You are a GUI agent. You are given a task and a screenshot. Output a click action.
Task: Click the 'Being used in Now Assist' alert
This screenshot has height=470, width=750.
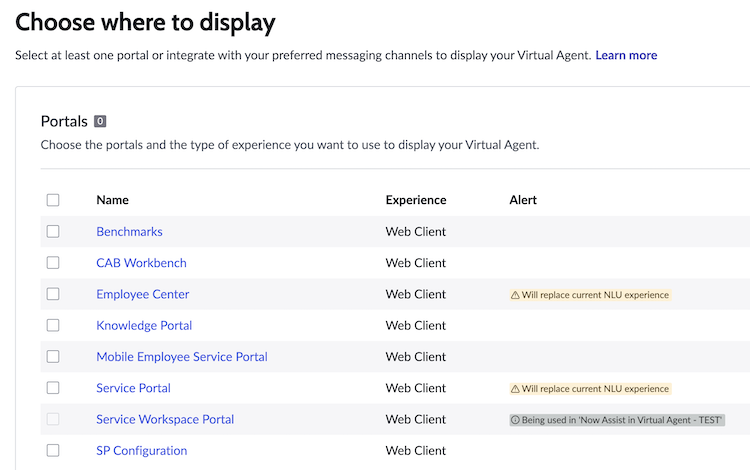click(x=617, y=420)
